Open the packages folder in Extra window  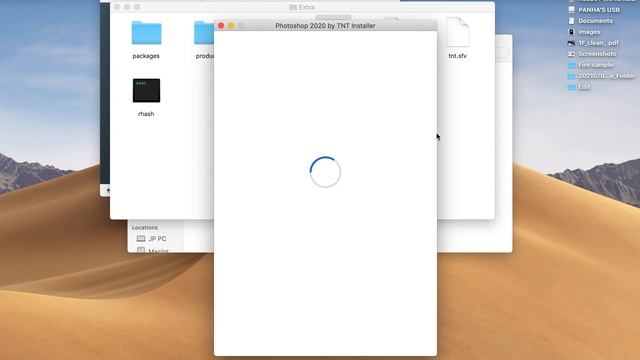click(146, 33)
